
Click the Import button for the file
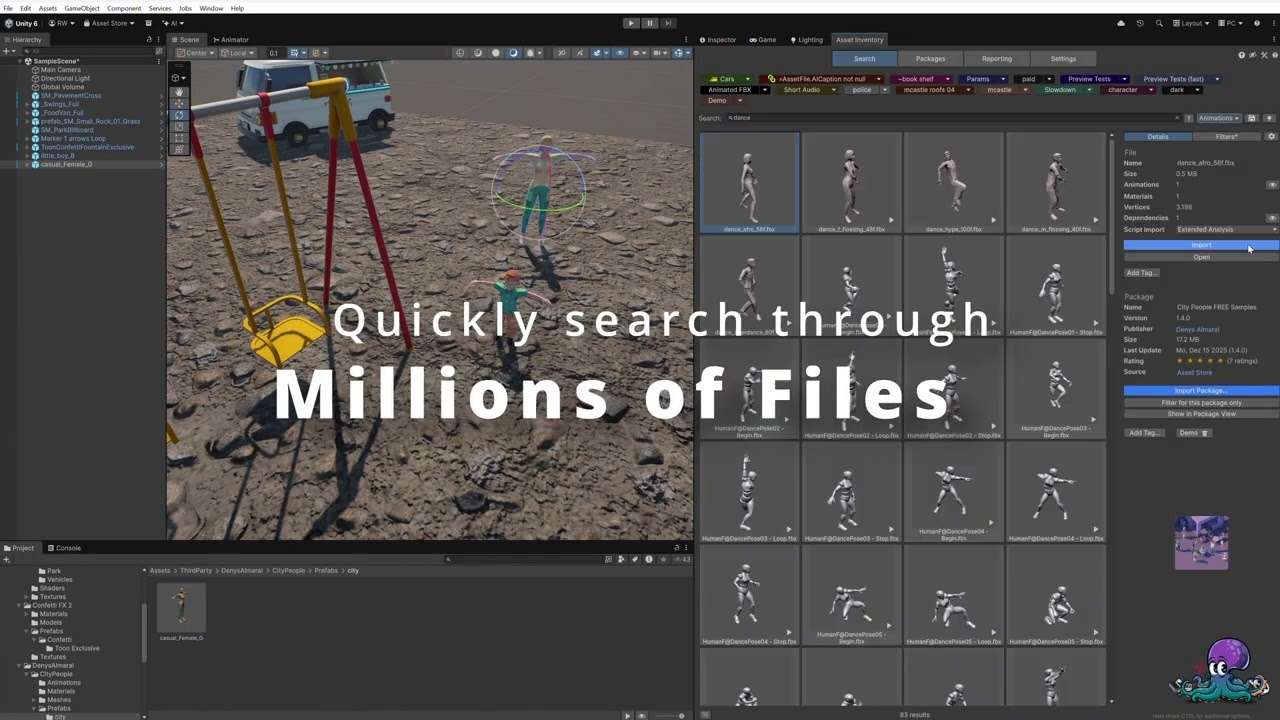(x=1201, y=245)
